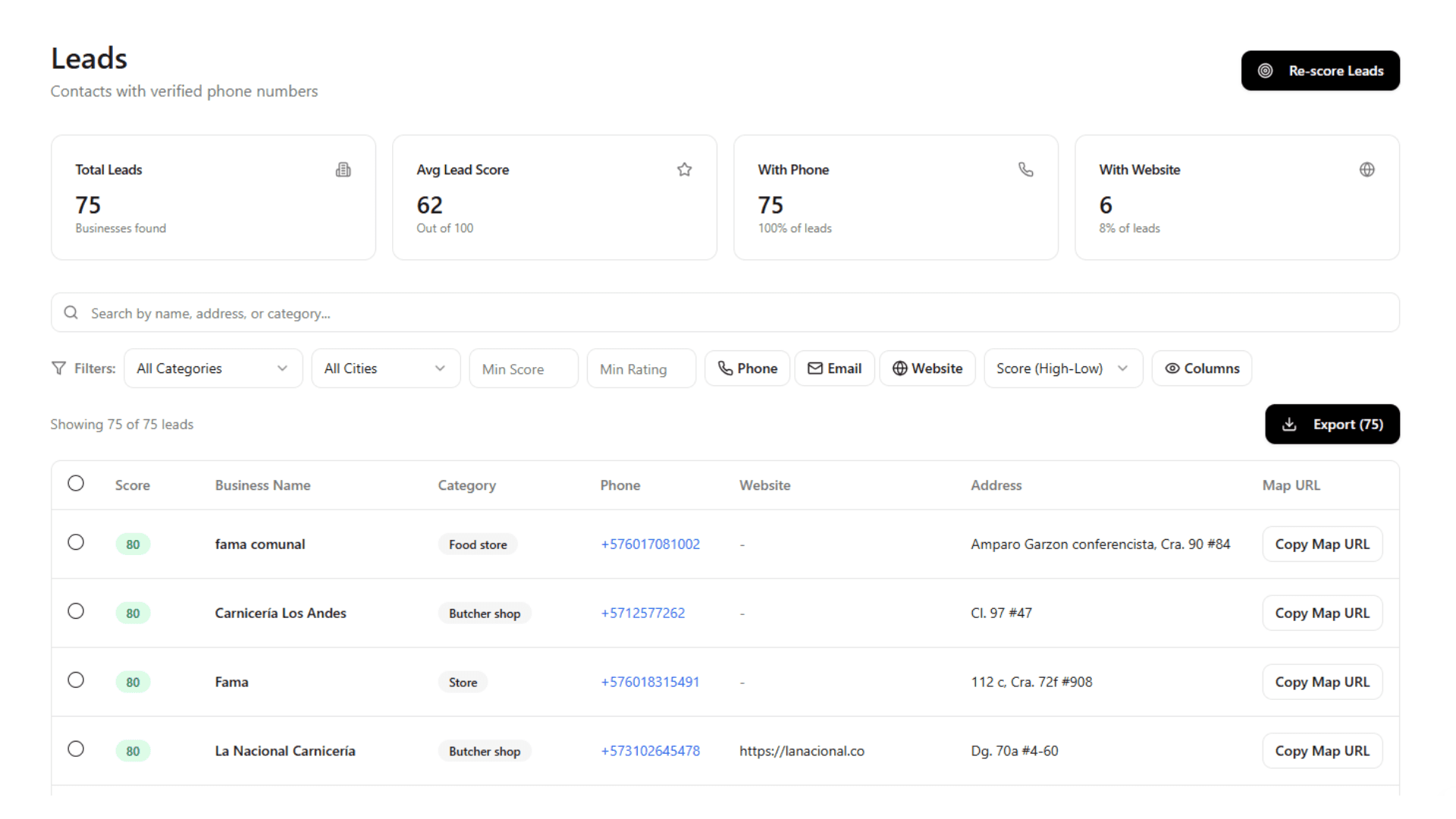
Task: Click the phone handset icon in With Phone card
Action: coord(1026,170)
